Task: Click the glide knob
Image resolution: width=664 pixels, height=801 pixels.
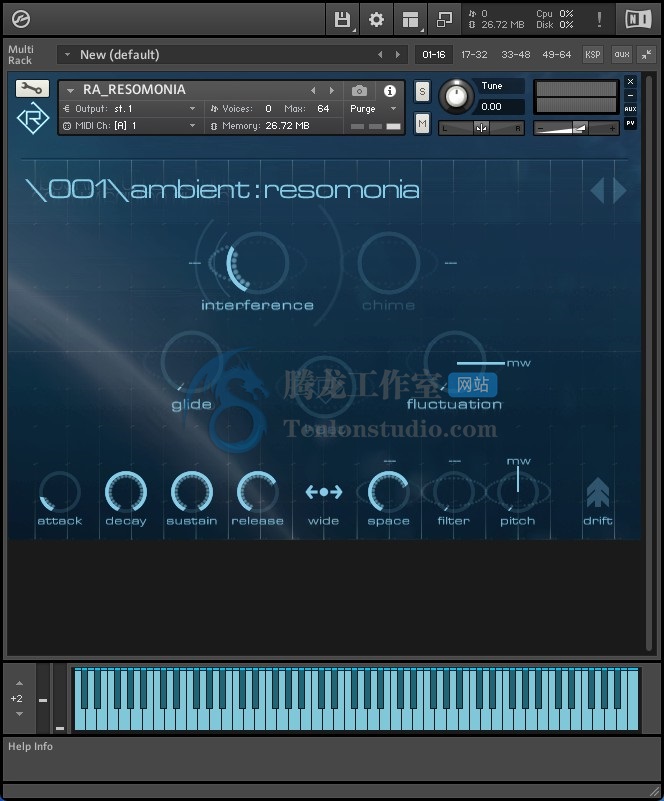Action: 192,361
